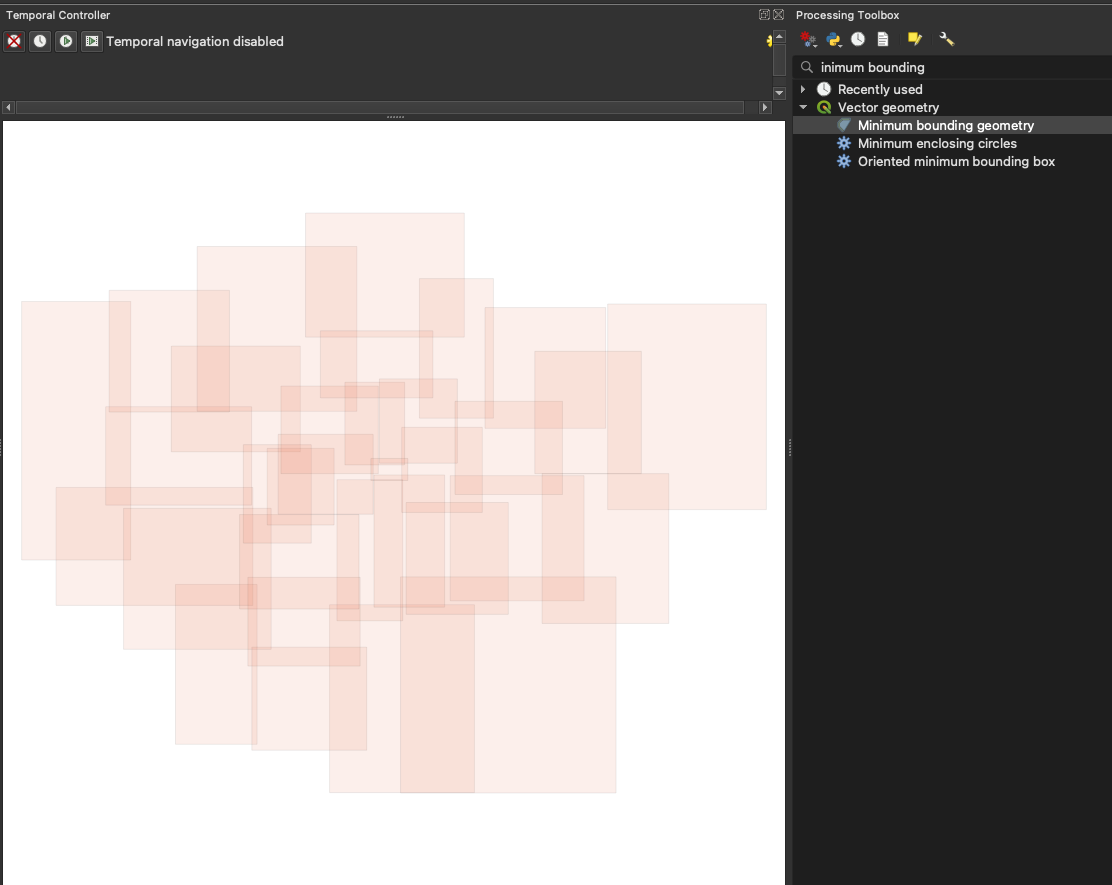This screenshot has height=885, width=1112.
Task: Click the Temporal Controller settings icon
Action: pos(769,41)
